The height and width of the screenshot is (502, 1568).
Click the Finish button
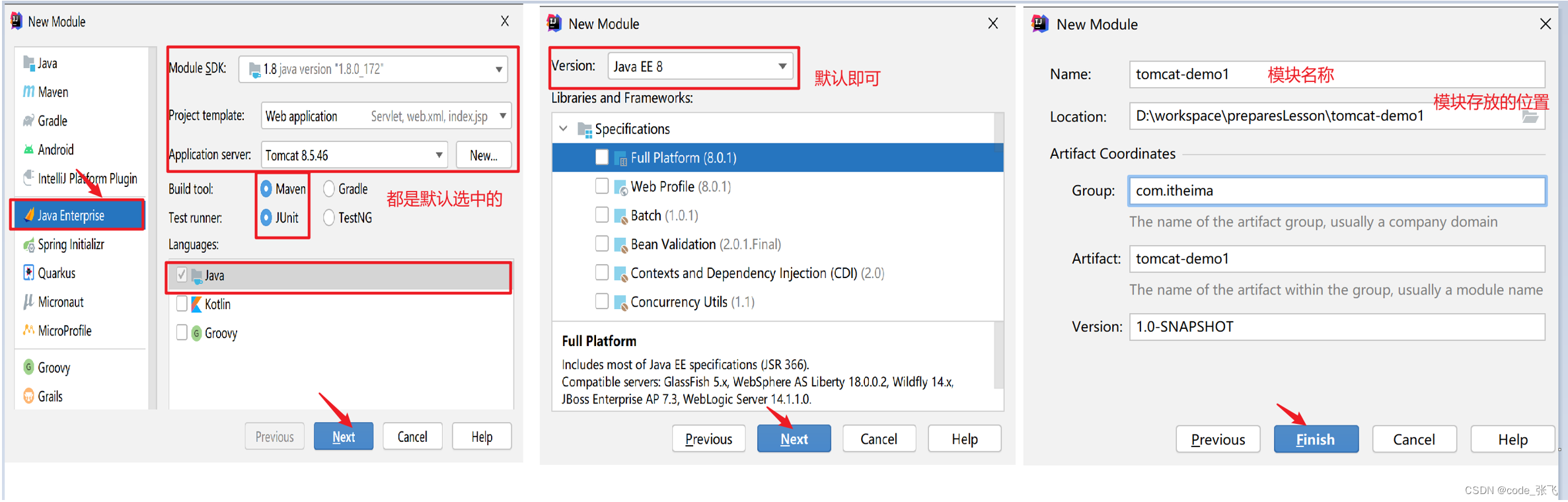[1316, 440]
